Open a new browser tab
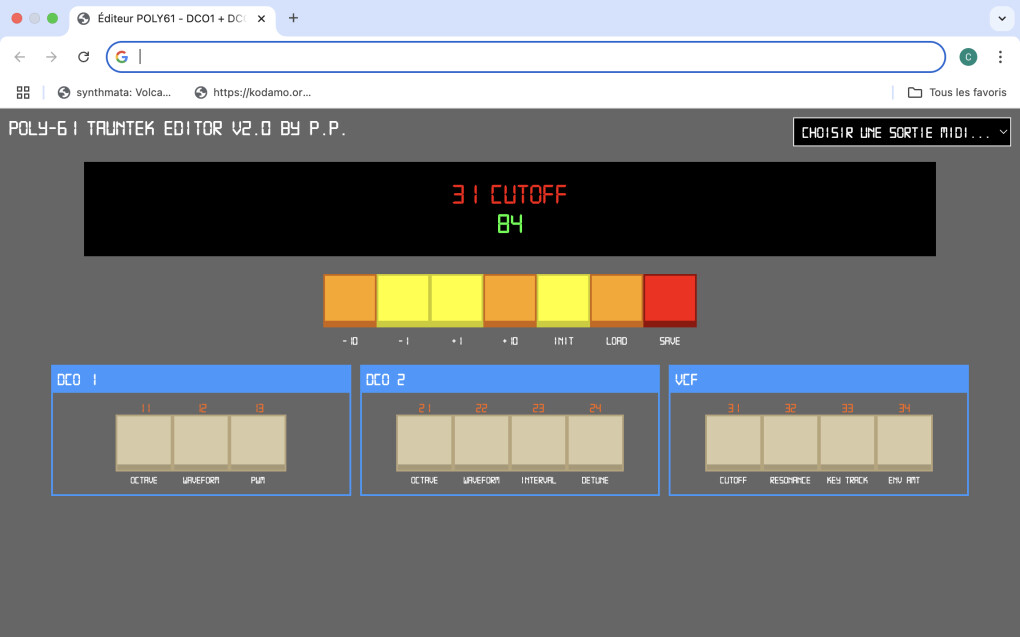 pyautogui.click(x=293, y=18)
